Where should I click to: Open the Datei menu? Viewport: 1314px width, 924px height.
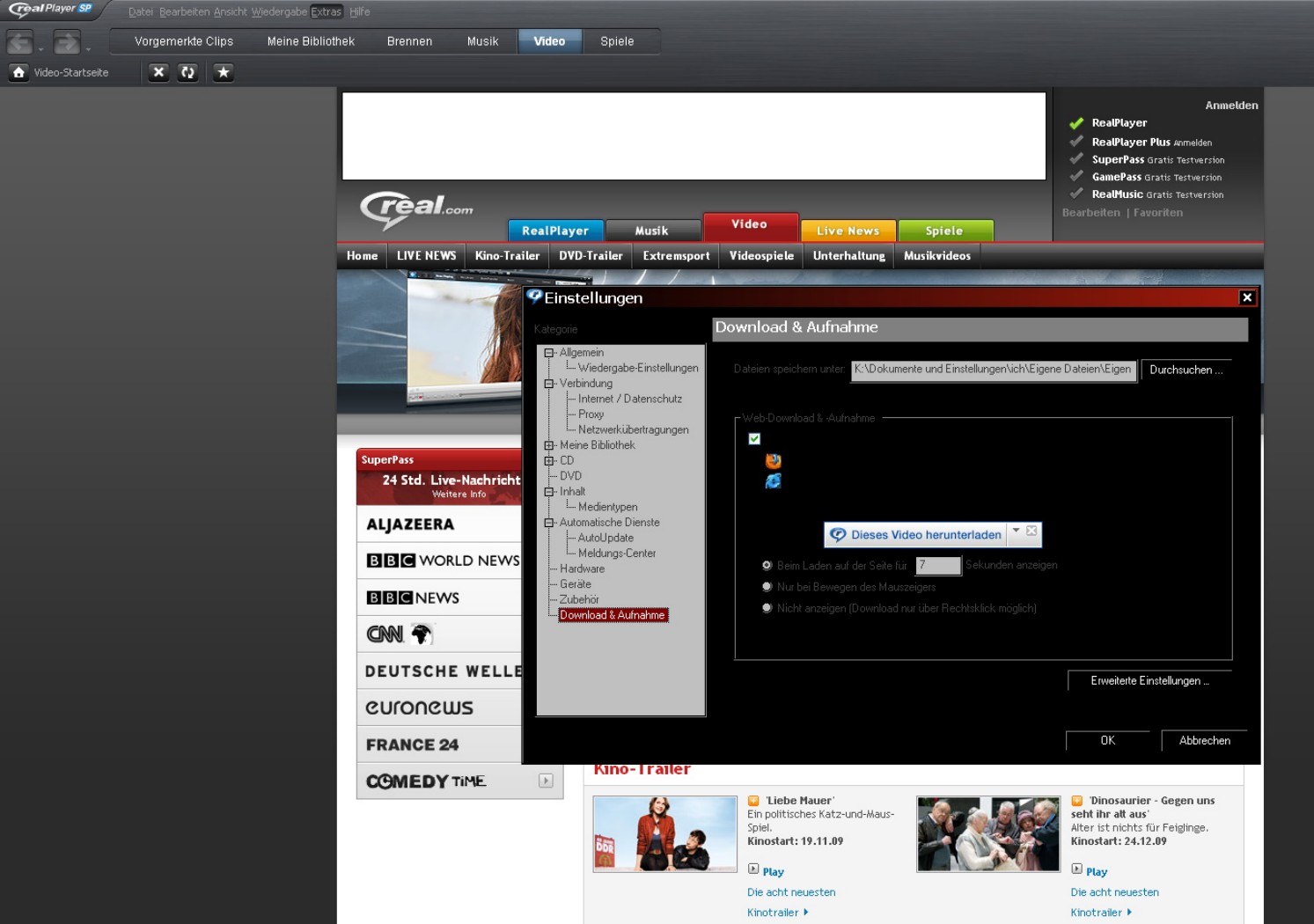coord(141,12)
